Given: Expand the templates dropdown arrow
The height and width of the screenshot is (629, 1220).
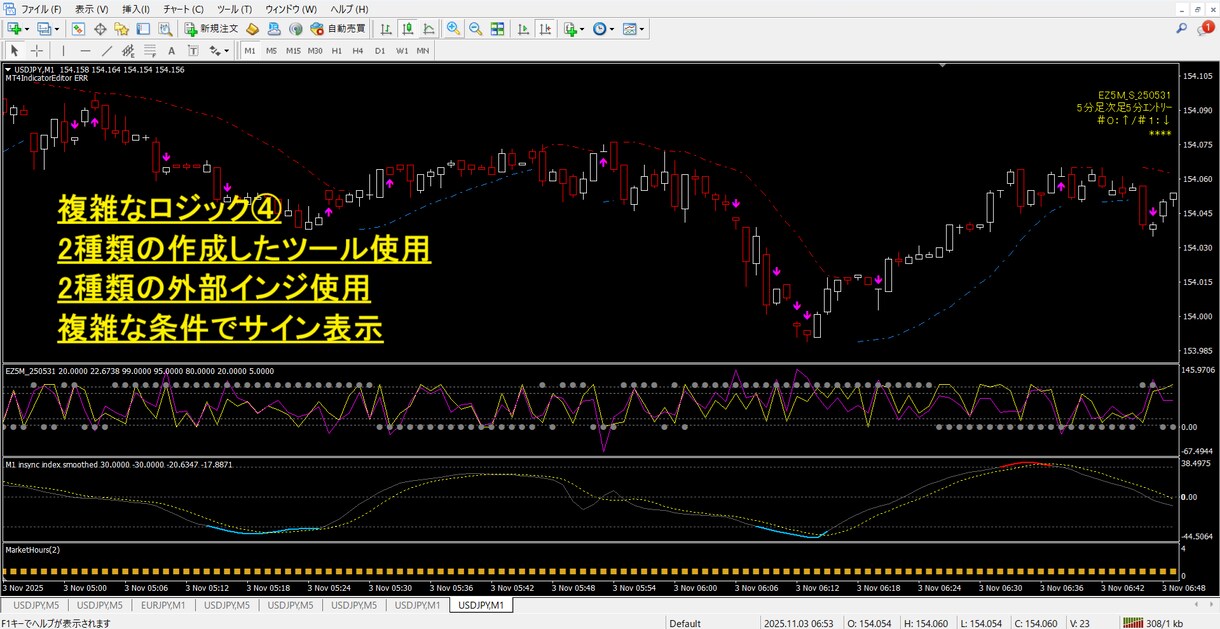Looking at the screenshot, I should click(641, 30).
